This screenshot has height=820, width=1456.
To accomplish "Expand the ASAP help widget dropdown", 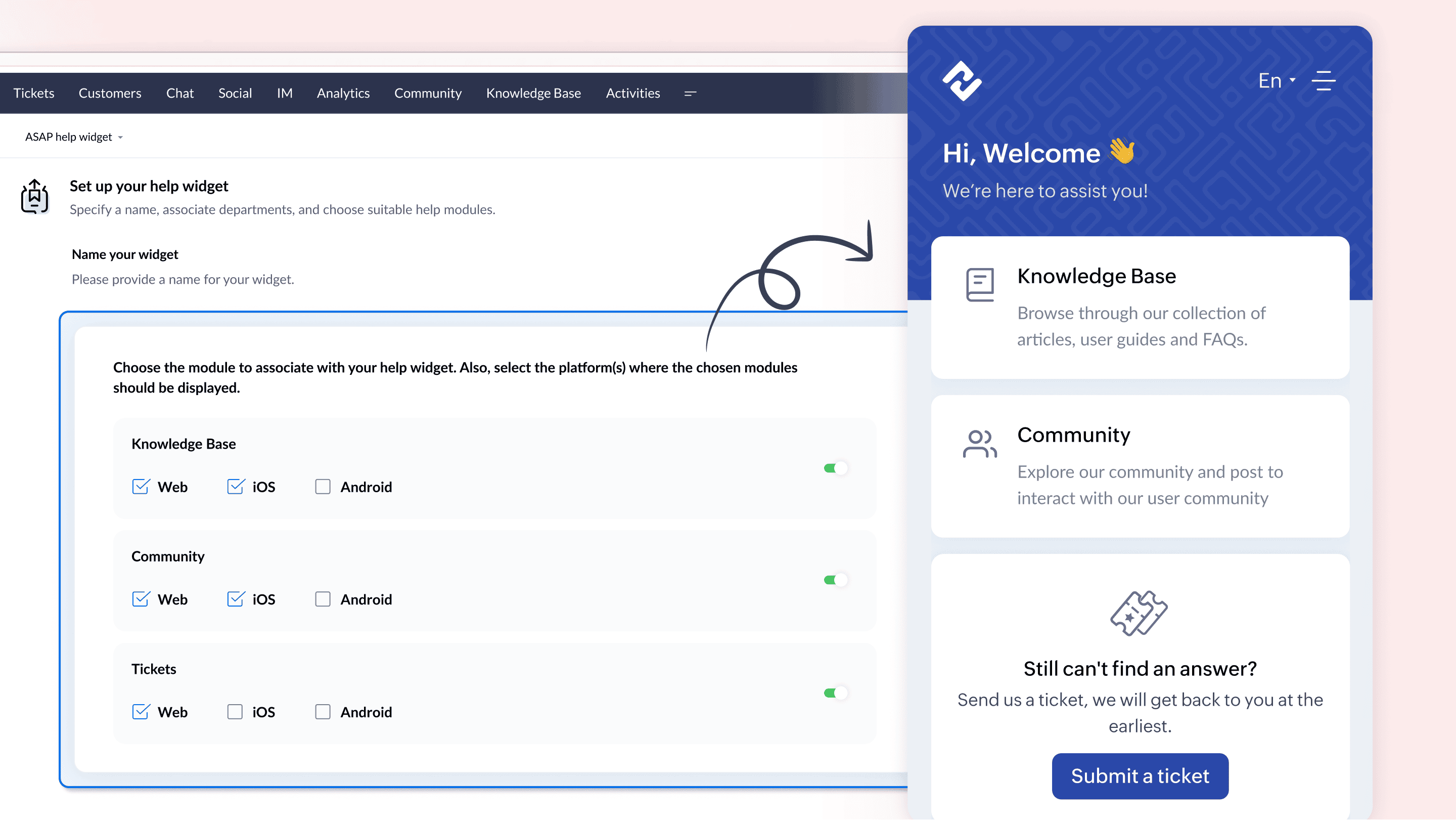I will (x=74, y=138).
